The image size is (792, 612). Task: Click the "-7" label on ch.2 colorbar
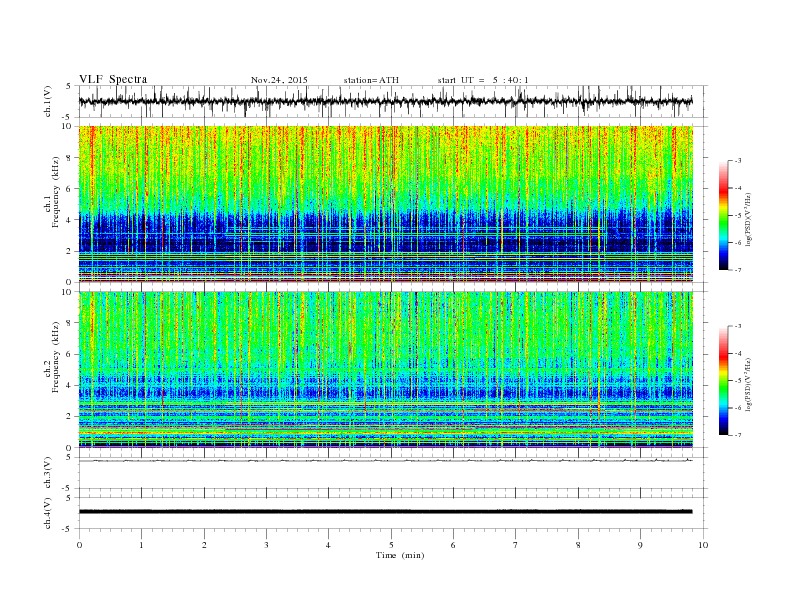[738, 435]
